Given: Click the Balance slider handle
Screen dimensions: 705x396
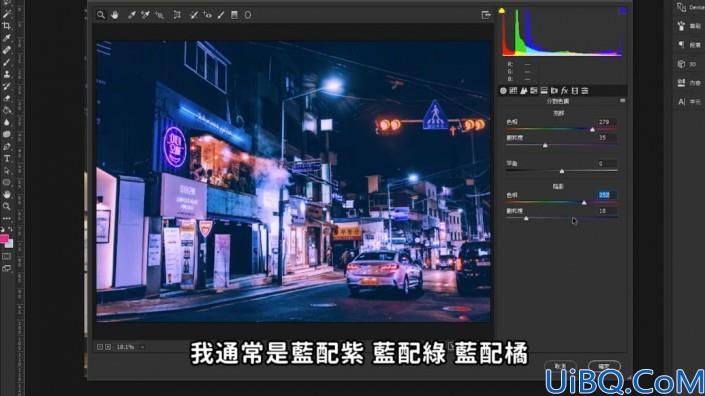Looking at the screenshot, I should pyautogui.click(x=562, y=171).
